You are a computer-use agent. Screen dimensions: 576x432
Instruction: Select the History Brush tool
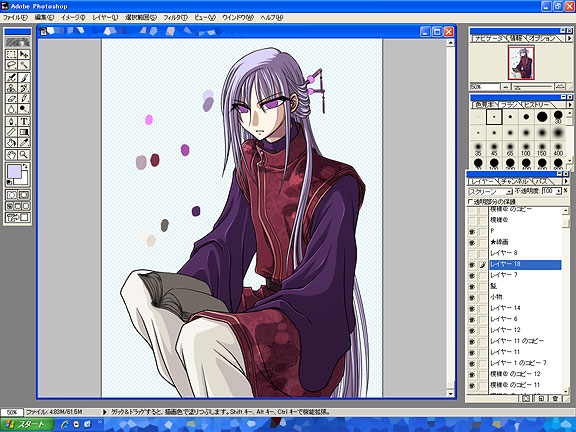point(24,88)
